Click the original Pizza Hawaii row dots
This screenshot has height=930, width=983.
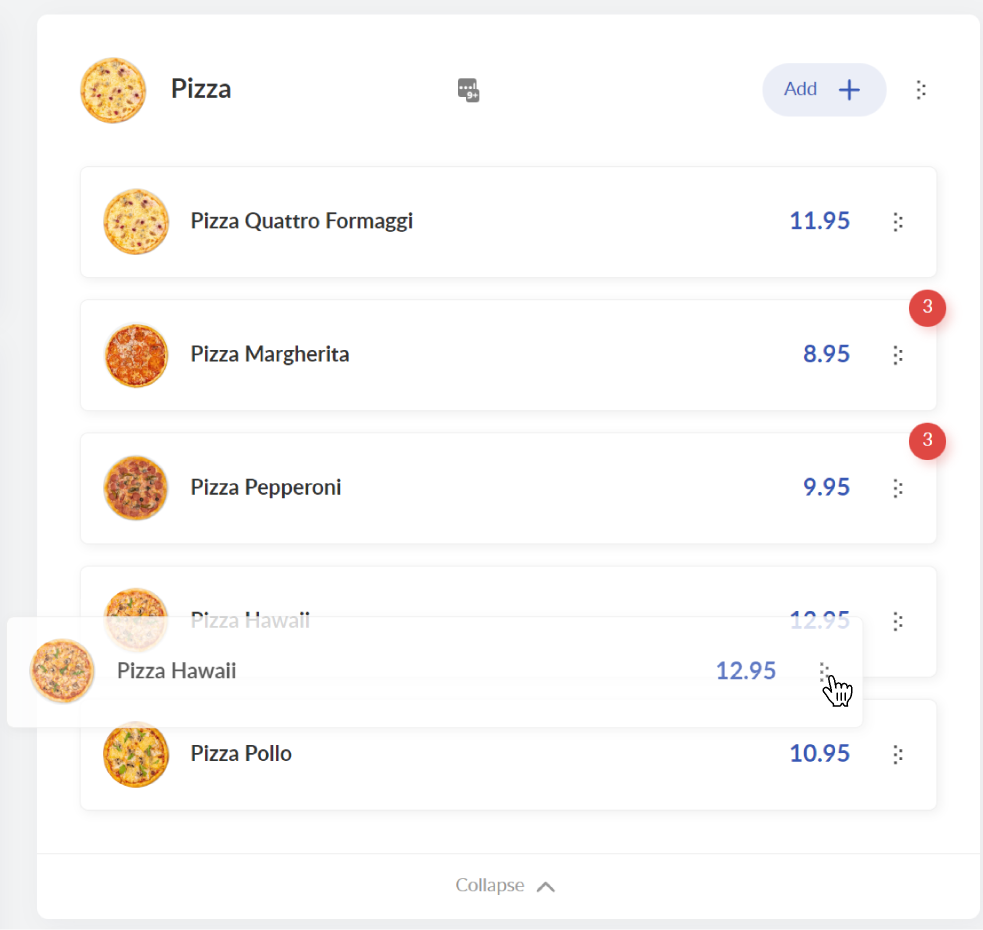pos(898,621)
